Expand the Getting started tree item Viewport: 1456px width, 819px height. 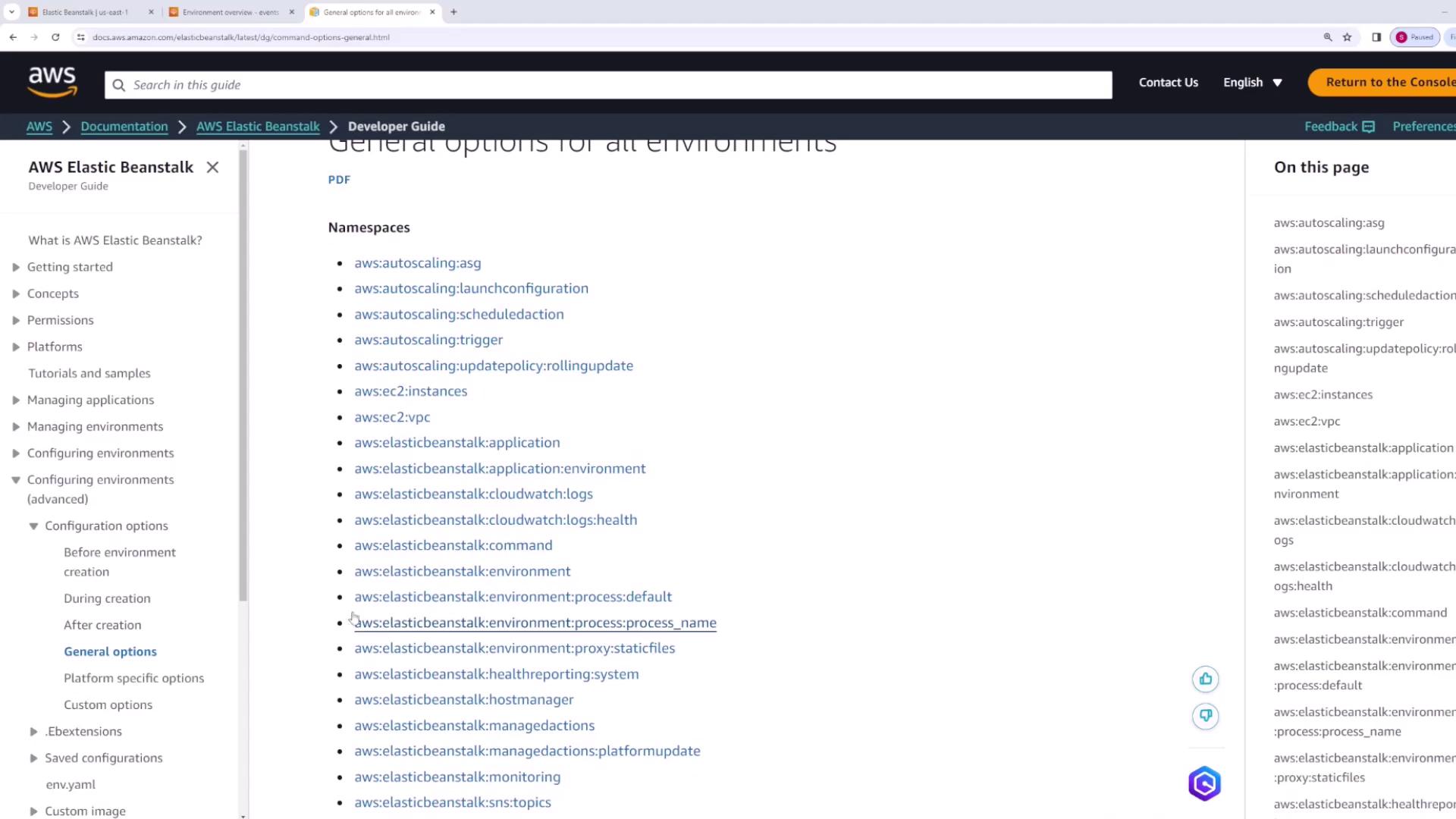[16, 267]
